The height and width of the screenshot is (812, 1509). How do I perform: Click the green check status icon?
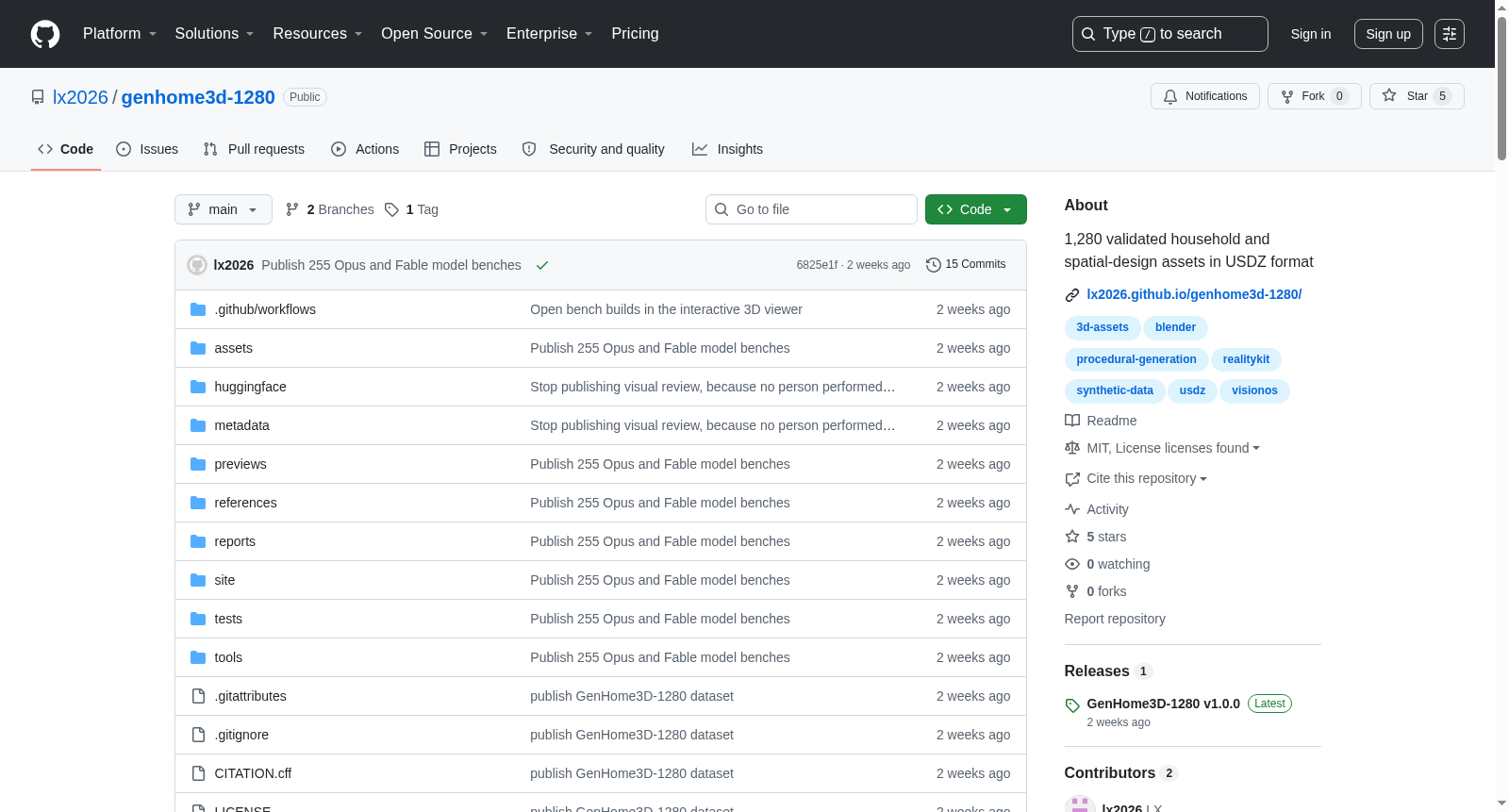(542, 265)
